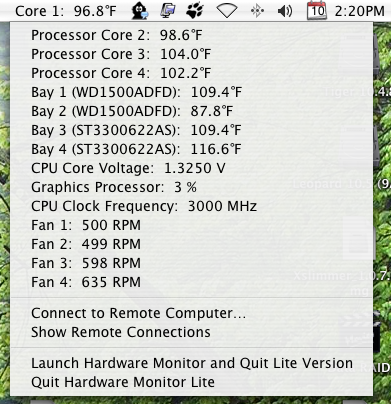Select CPU Clock Frequency 3000 MHz row
This screenshot has height=404, width=391.
[x=191, y=206]
